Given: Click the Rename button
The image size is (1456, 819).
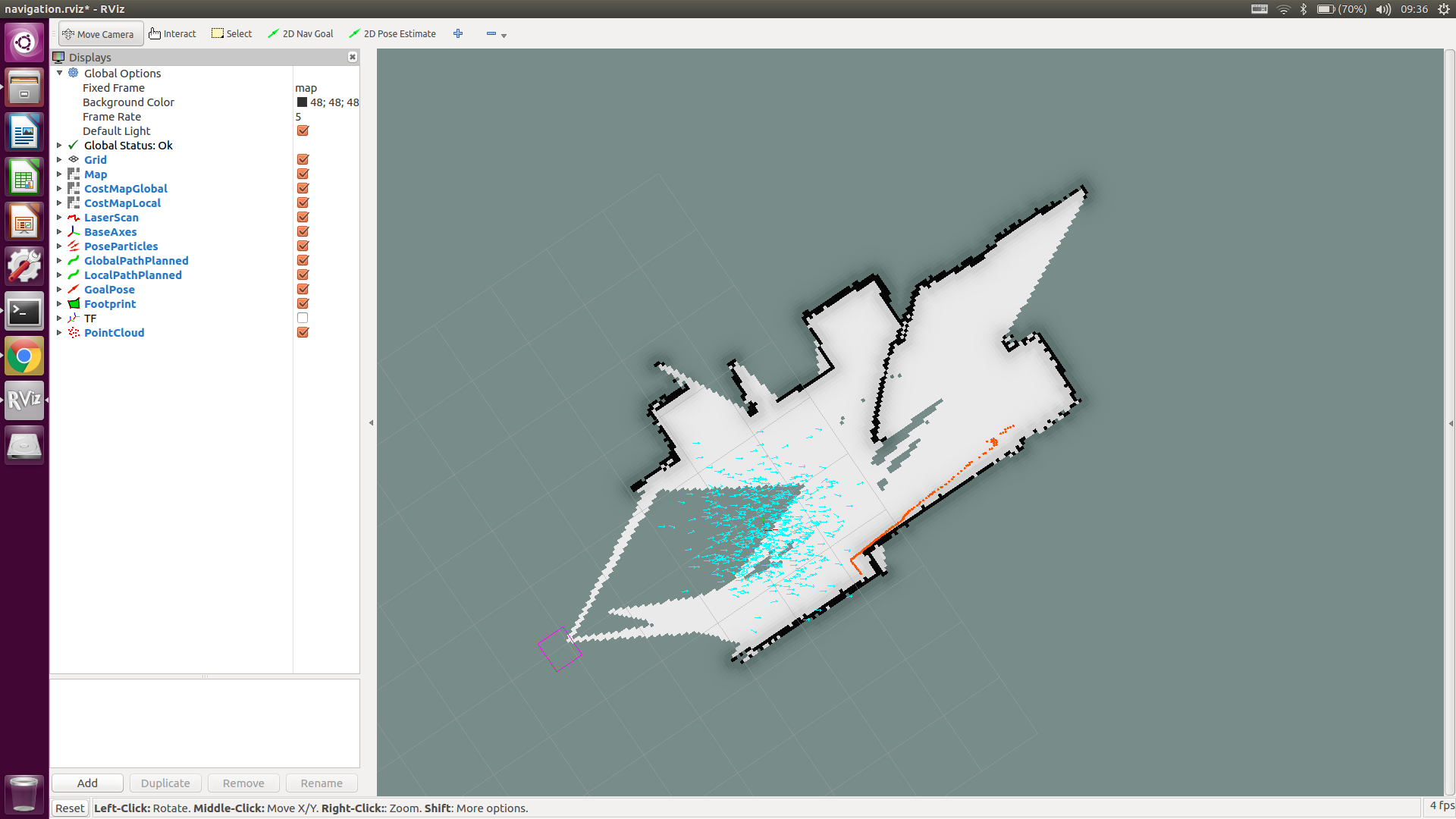Looking at the screenshot, I should [x=322, y=783].
